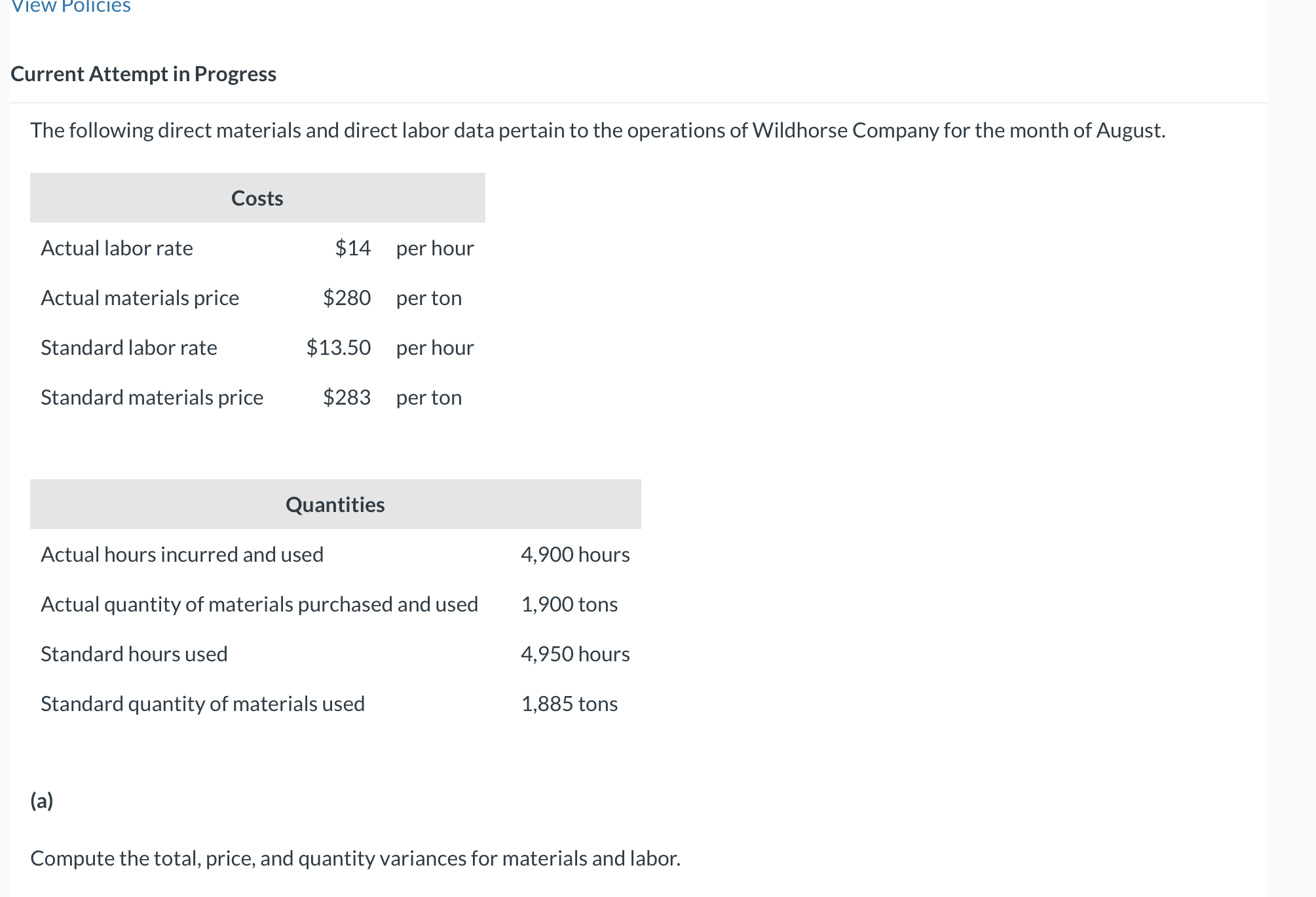The width and height of the screenshot is (1316, 897).
Task: Click the Current Attempt in Progress heading
Action: pos(143,73)
